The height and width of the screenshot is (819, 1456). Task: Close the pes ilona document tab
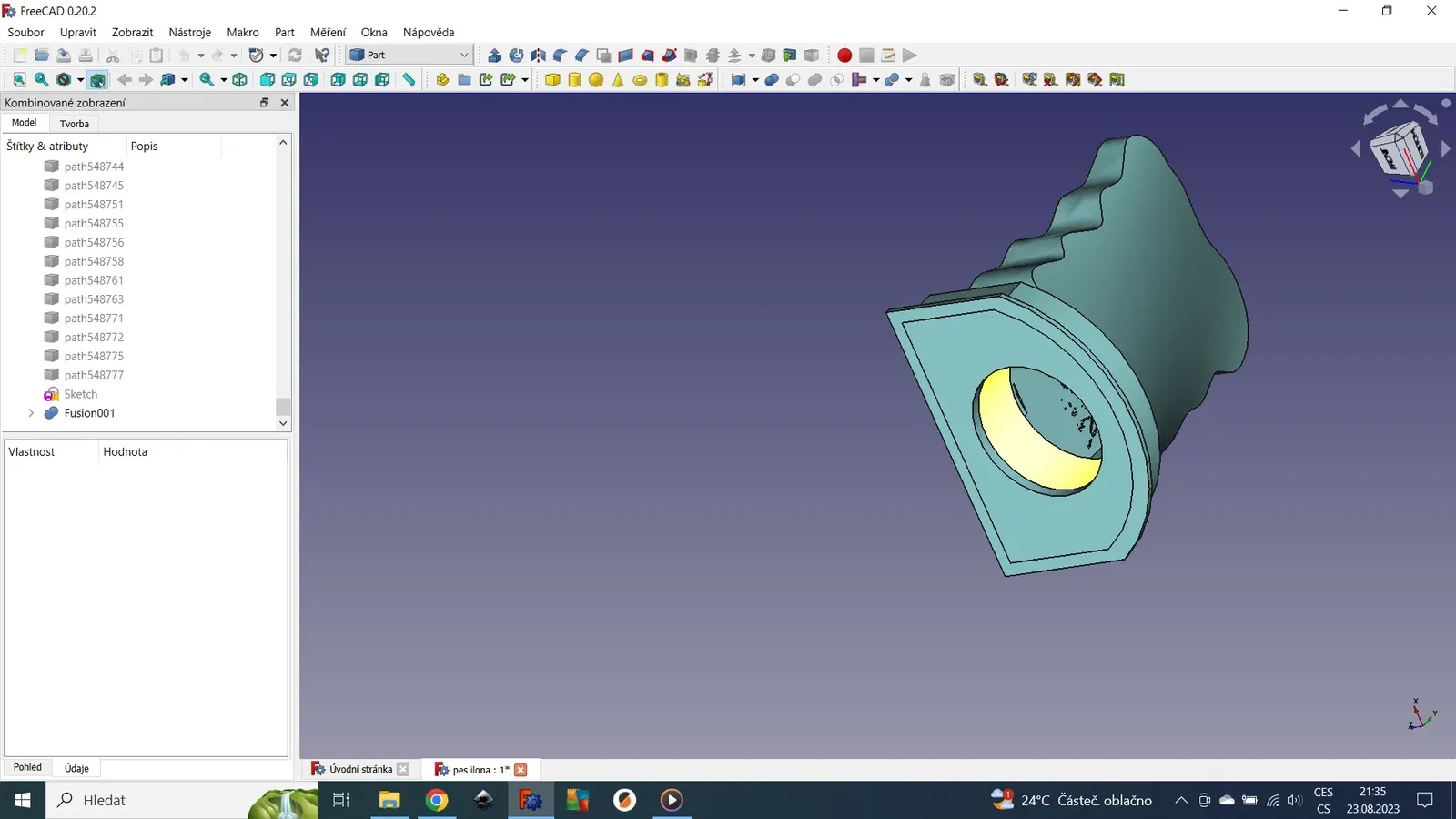point(521,770)
